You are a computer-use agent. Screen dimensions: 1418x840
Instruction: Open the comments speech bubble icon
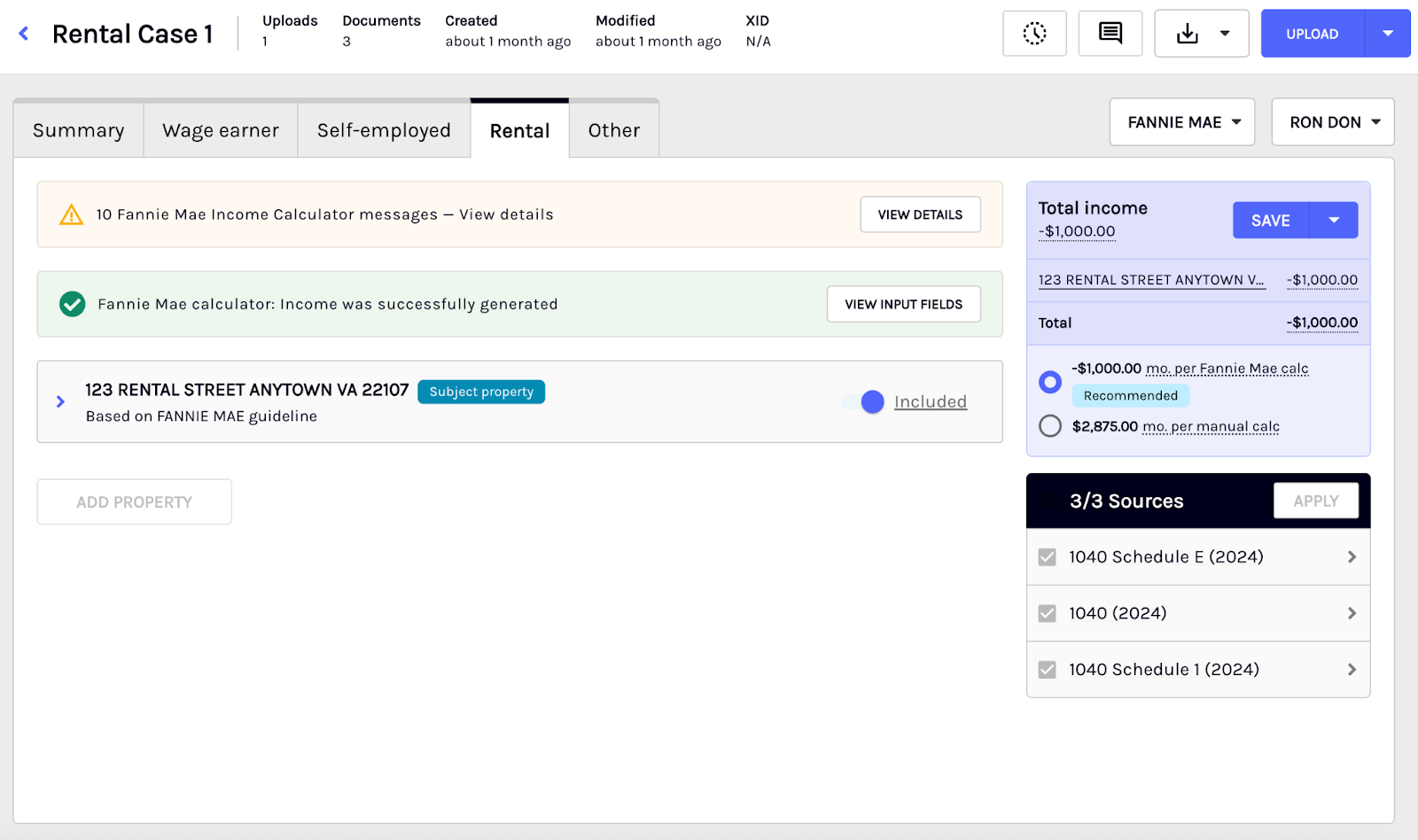pyautogui.click(x=1110, y=34)
